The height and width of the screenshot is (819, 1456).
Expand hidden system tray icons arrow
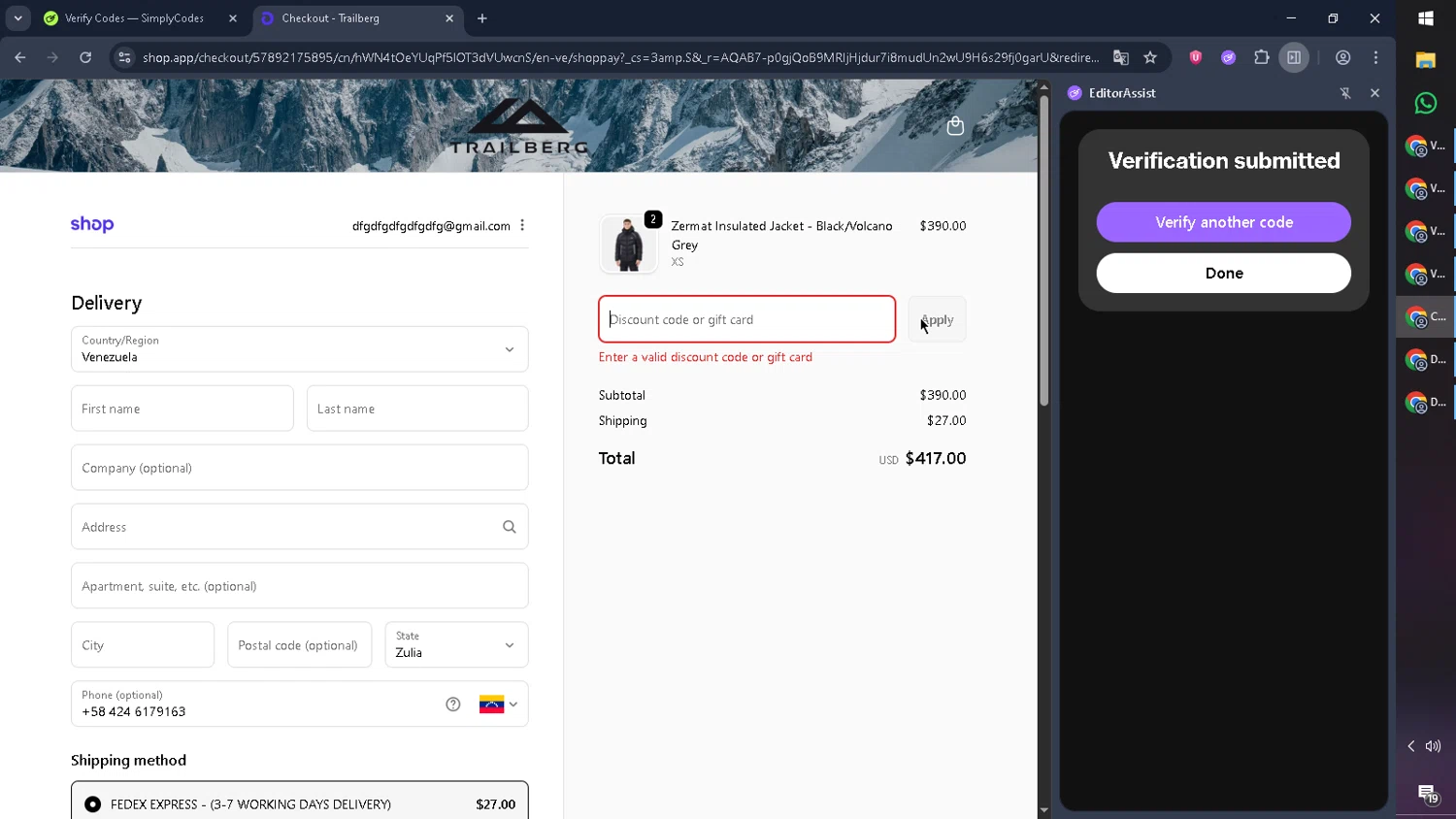click(x=1411, y=746)
